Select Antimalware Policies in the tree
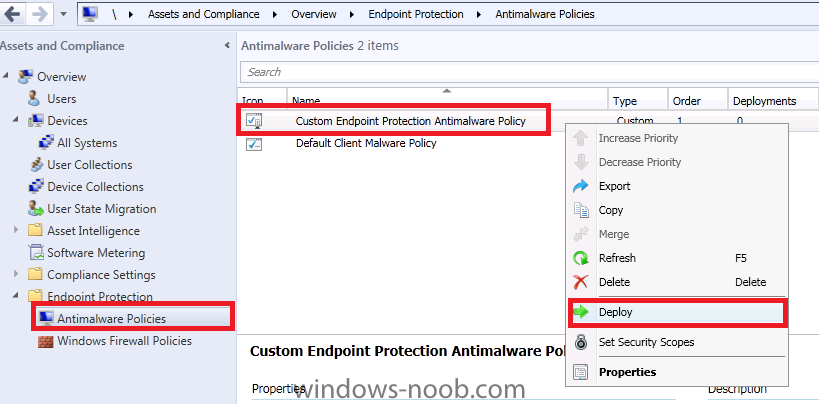Screen dimensions: 819x404 (x=112, y=318)
